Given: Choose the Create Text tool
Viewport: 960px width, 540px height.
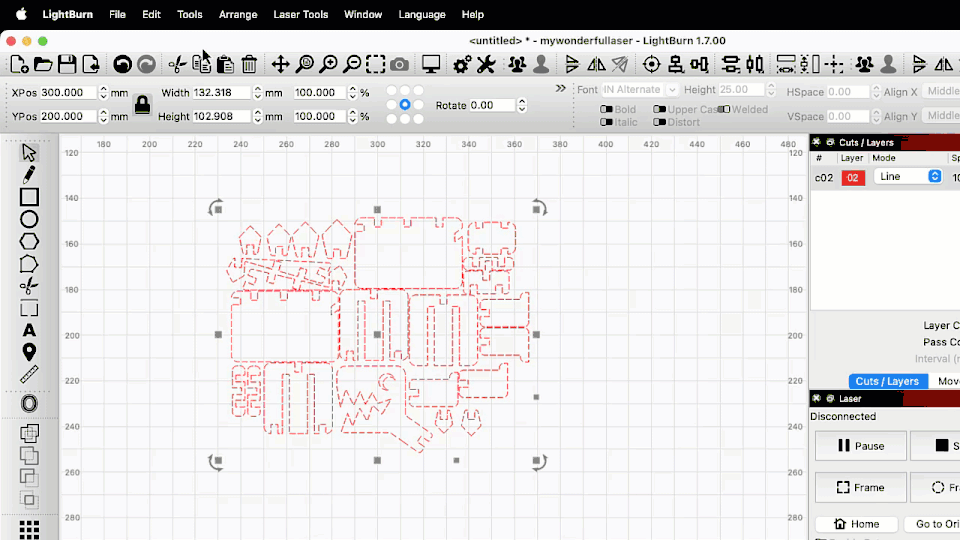Looking at the screenshot, I should pos(29,330).
